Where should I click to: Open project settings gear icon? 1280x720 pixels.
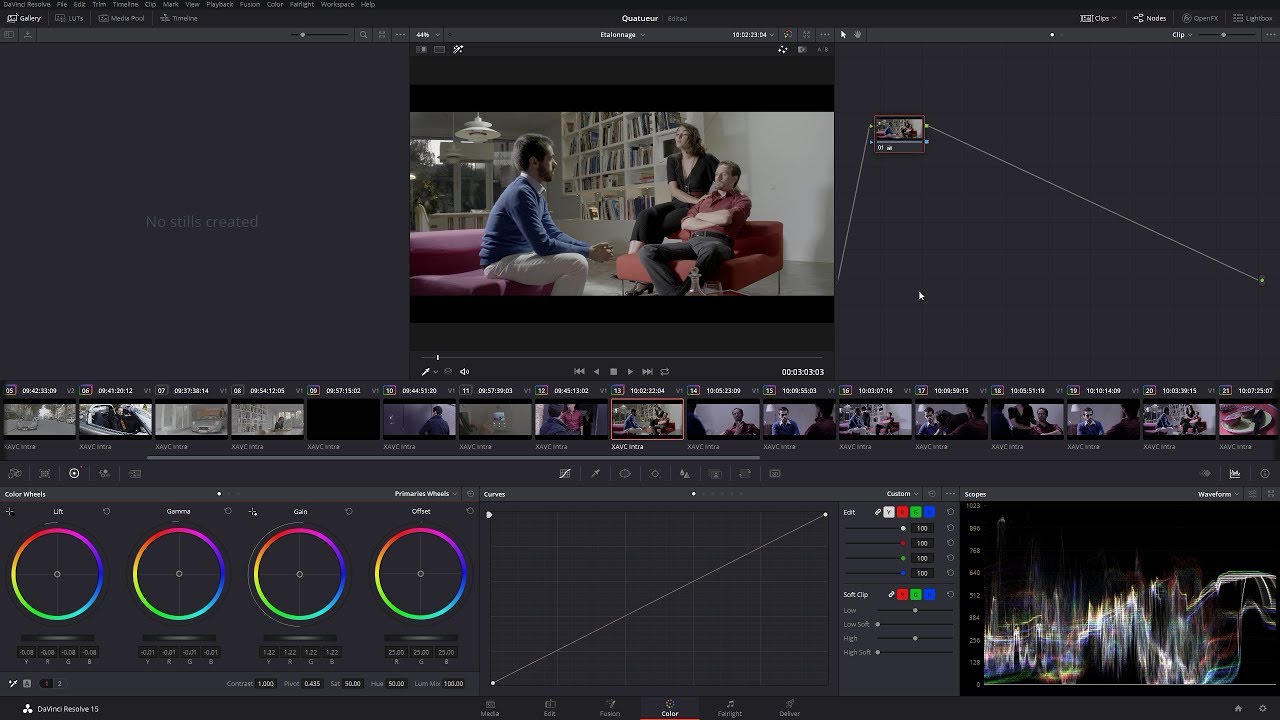click(x=1262, y=708)
